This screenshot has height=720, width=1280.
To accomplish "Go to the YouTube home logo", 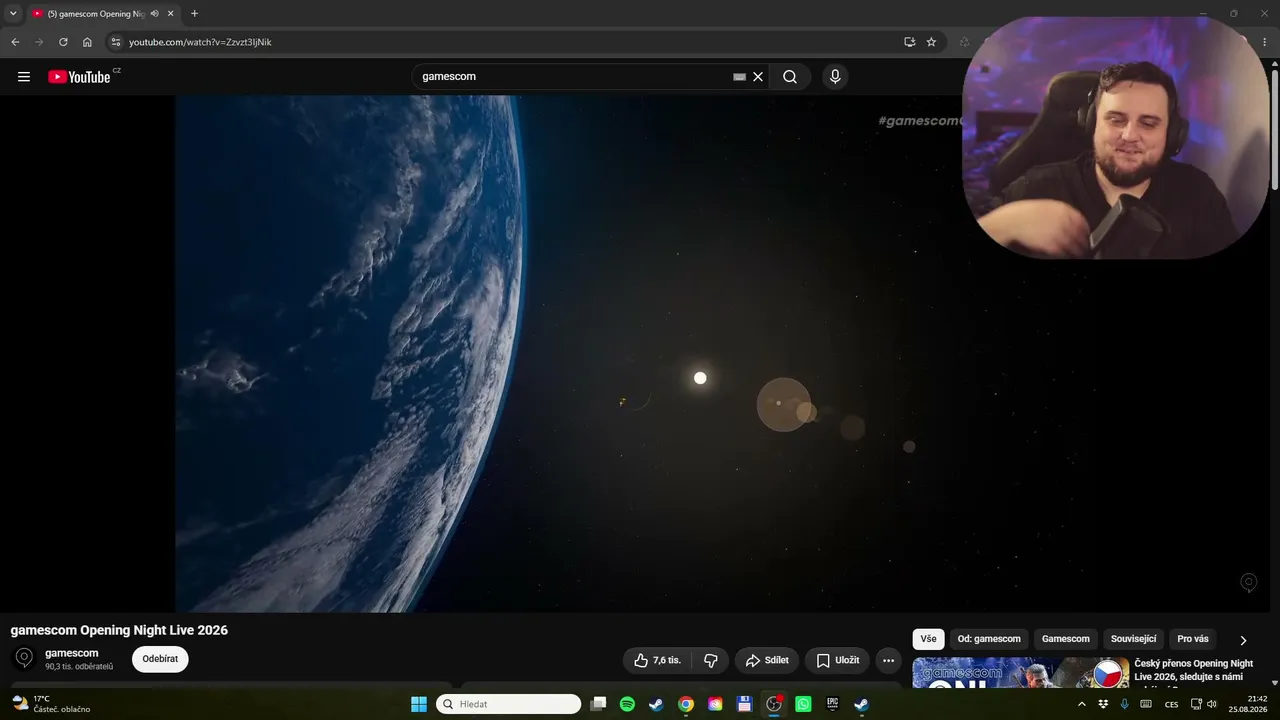I will pos(79,77).
